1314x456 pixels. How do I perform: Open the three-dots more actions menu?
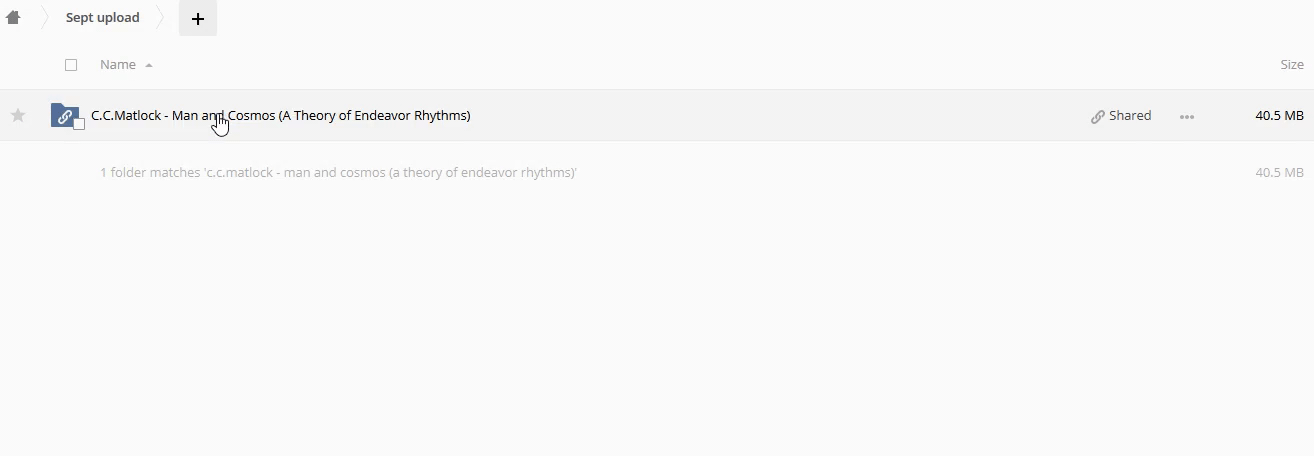[x=1187, y=116]
